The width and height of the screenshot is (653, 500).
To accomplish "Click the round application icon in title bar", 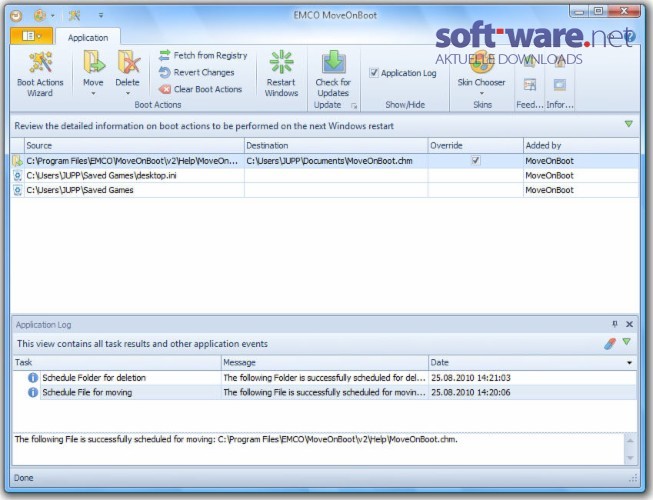I will point(15,16).
